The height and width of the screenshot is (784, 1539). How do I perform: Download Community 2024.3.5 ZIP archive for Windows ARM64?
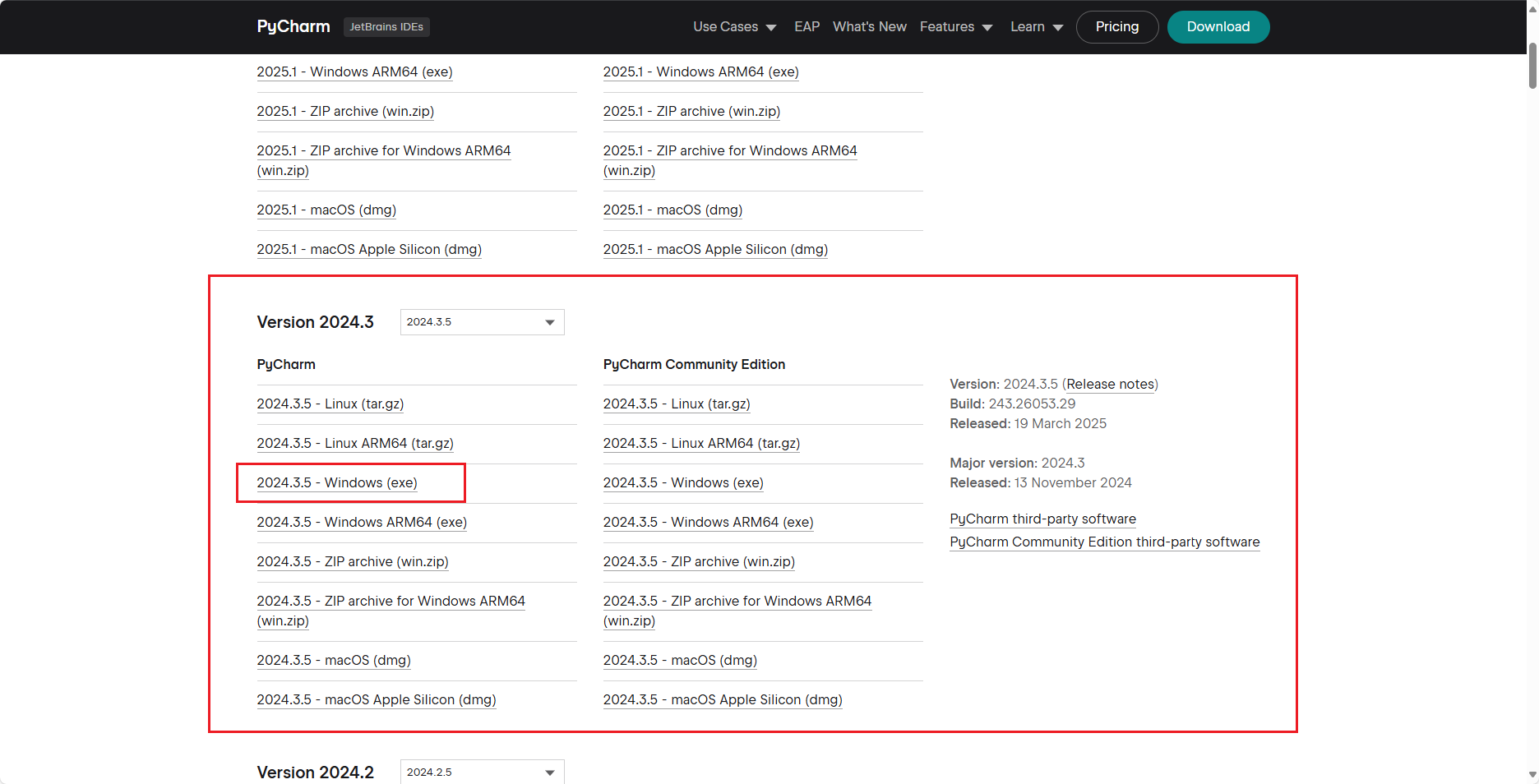point(737,611)
